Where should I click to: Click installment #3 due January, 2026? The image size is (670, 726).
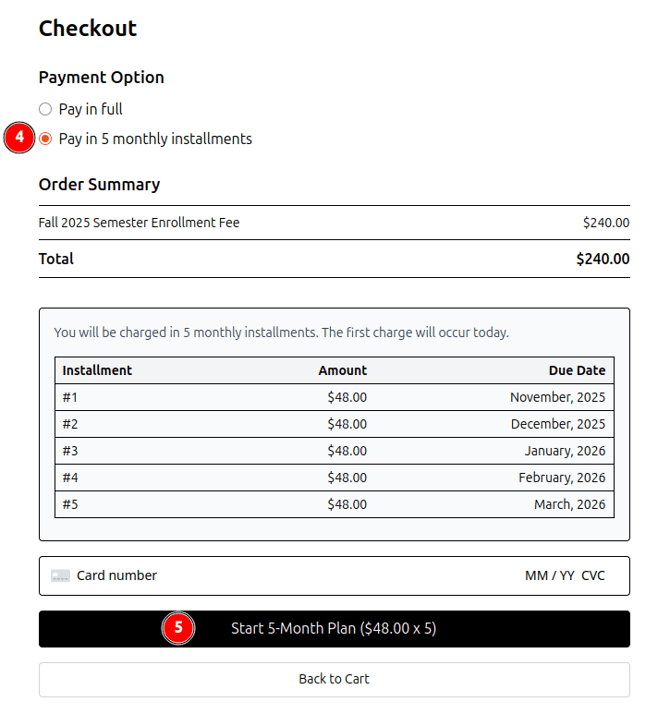(x=334, y=451)
